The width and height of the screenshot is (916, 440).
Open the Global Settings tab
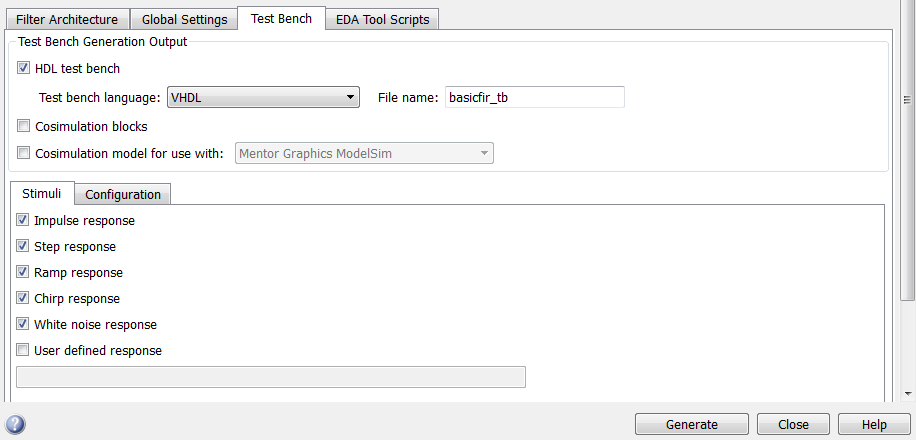tap(185, 19)
